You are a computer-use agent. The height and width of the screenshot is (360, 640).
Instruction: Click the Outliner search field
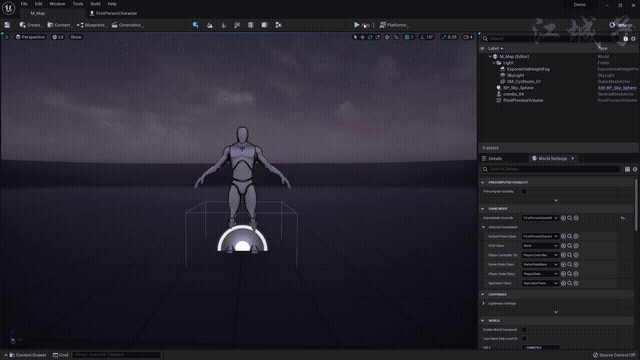coord(551,38)
